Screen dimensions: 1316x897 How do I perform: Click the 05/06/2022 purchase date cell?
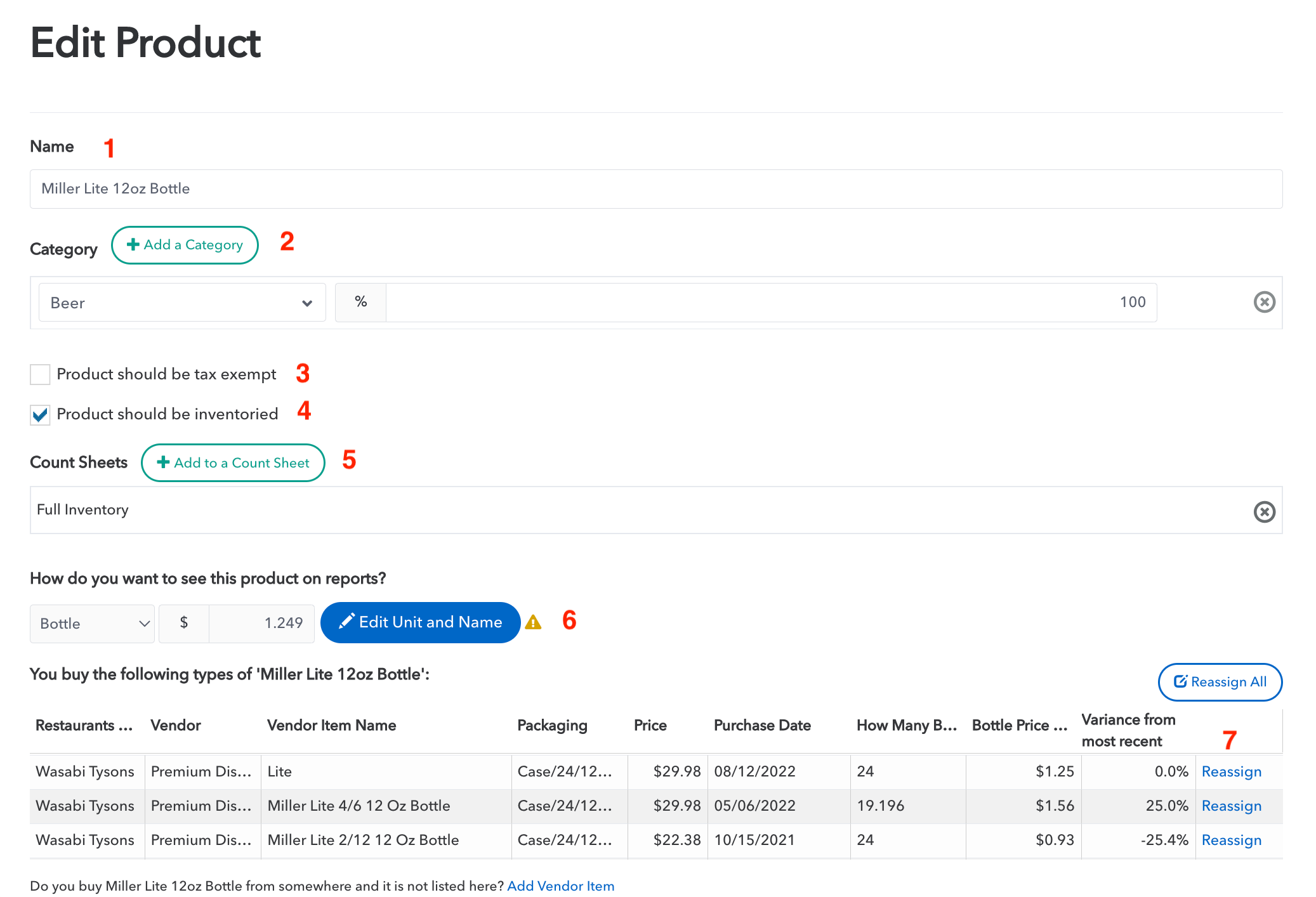click(x=779, y=806)
